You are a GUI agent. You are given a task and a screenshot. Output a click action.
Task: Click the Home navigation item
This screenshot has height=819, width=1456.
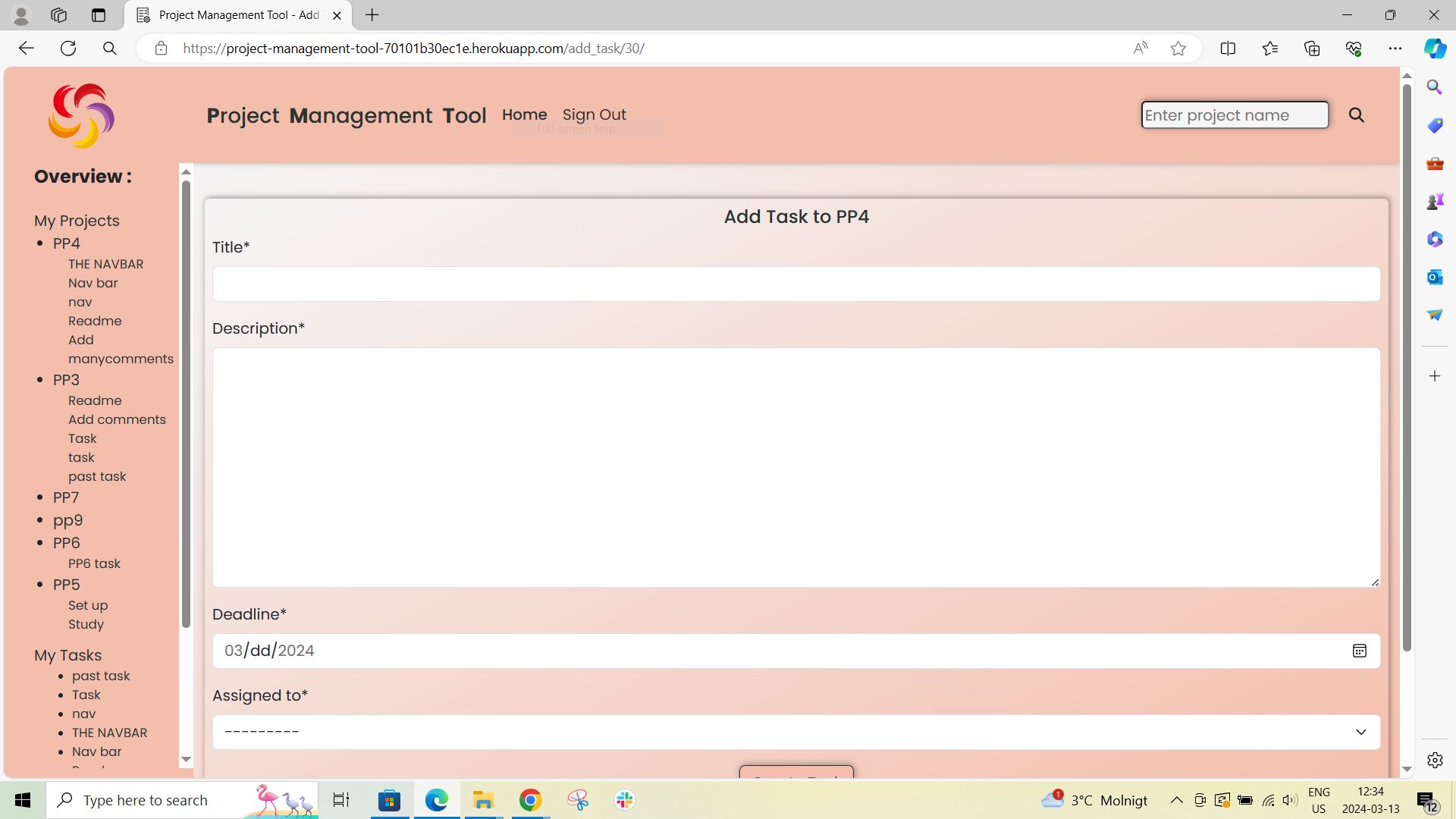point(524,115)
